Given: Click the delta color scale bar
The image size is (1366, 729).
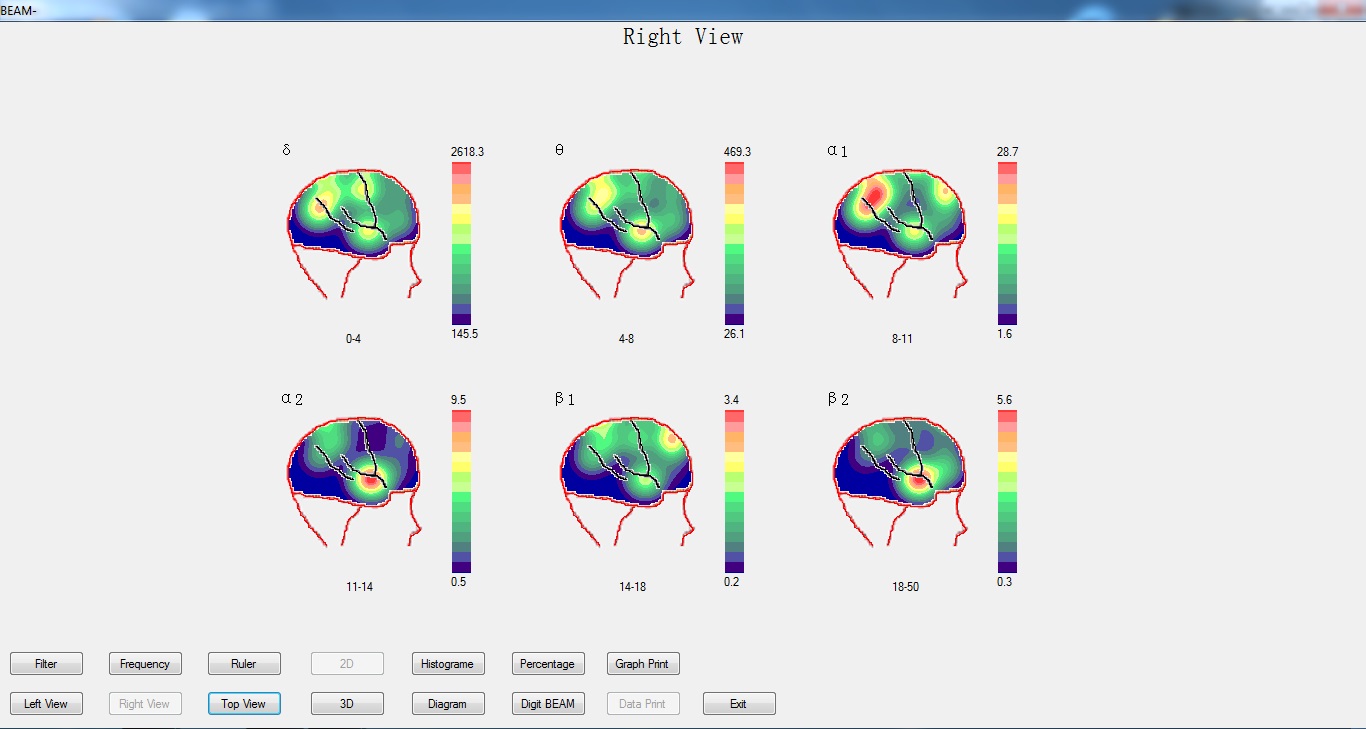Looking at the screenshot, I should point(461,243).
